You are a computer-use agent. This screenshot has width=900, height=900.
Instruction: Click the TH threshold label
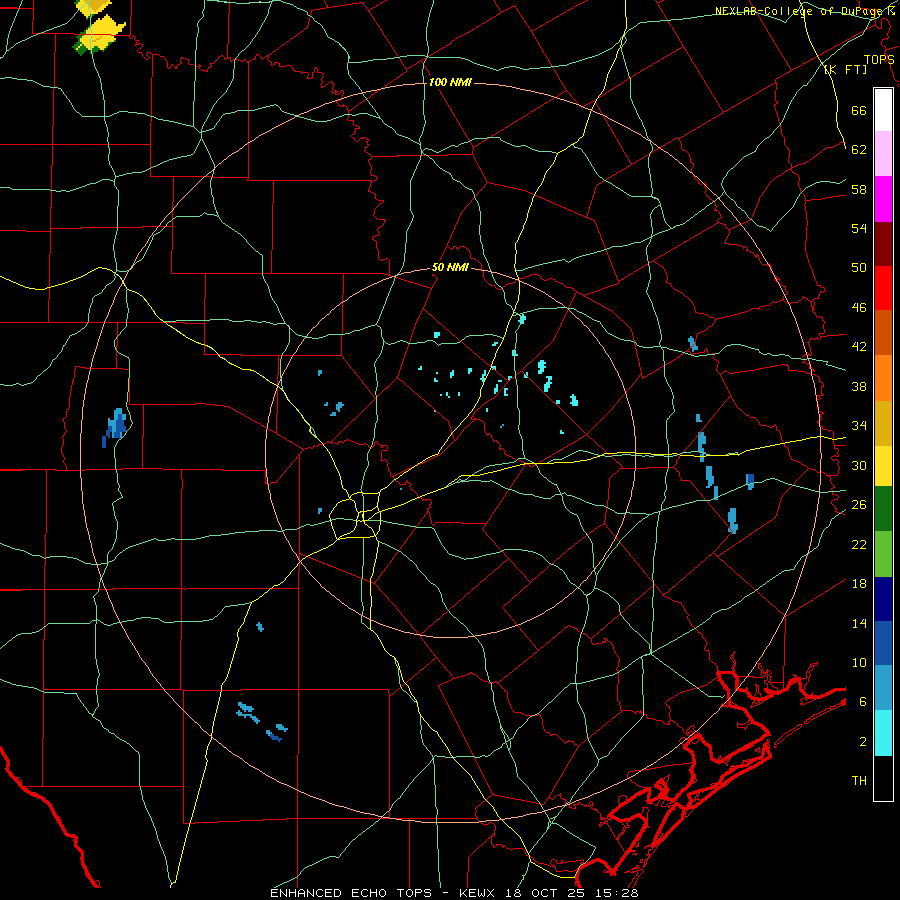[859, 780]
